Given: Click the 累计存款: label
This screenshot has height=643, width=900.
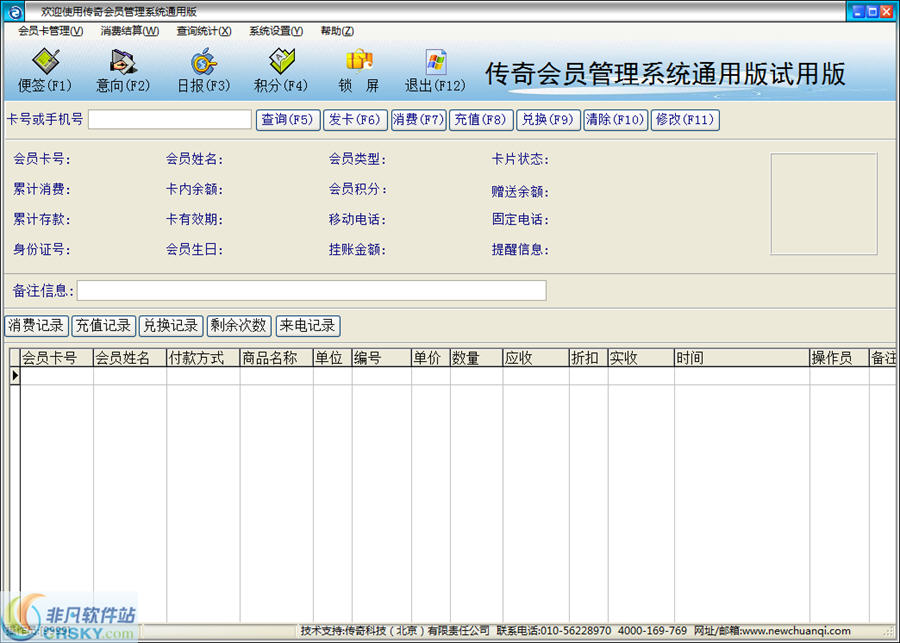Looking at the screenshot, I should tap(42, 219).
